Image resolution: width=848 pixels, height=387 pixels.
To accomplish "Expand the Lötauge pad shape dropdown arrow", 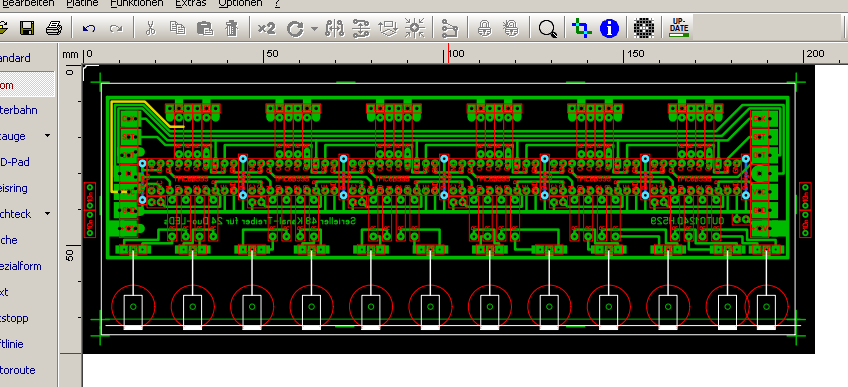I will click(x=48, y=136).
